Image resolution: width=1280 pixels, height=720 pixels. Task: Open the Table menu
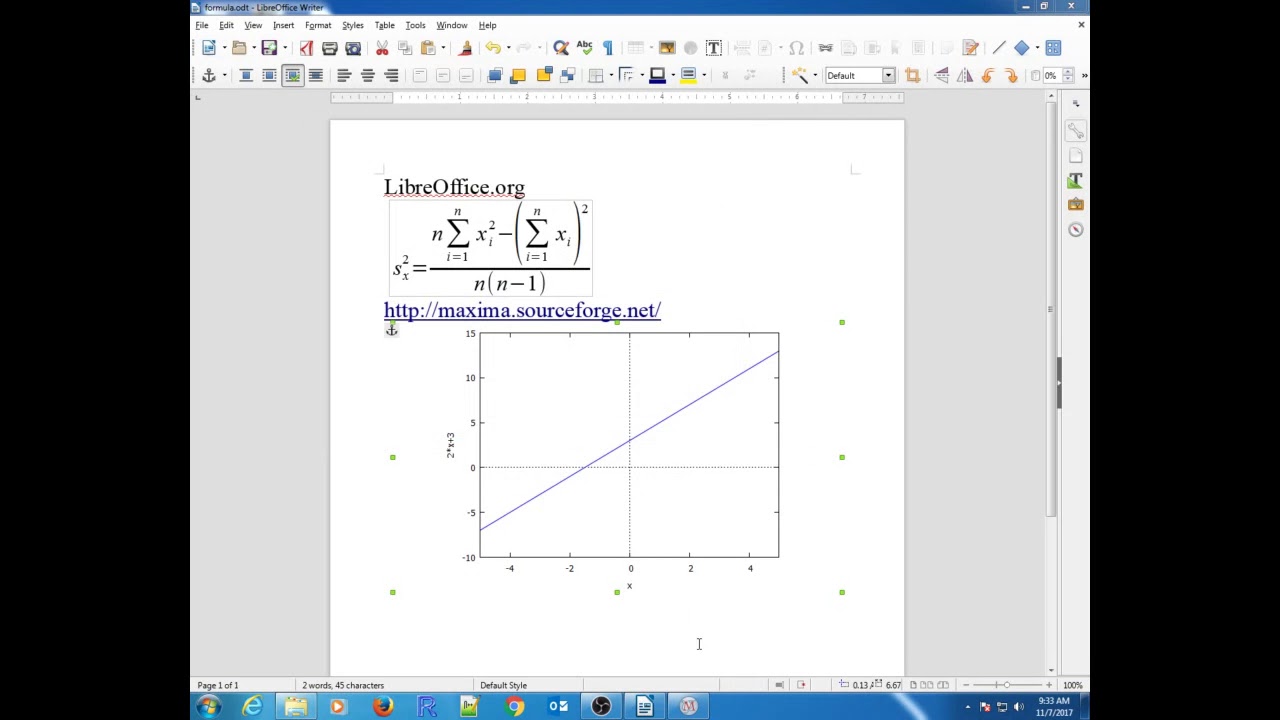[384, 25]
